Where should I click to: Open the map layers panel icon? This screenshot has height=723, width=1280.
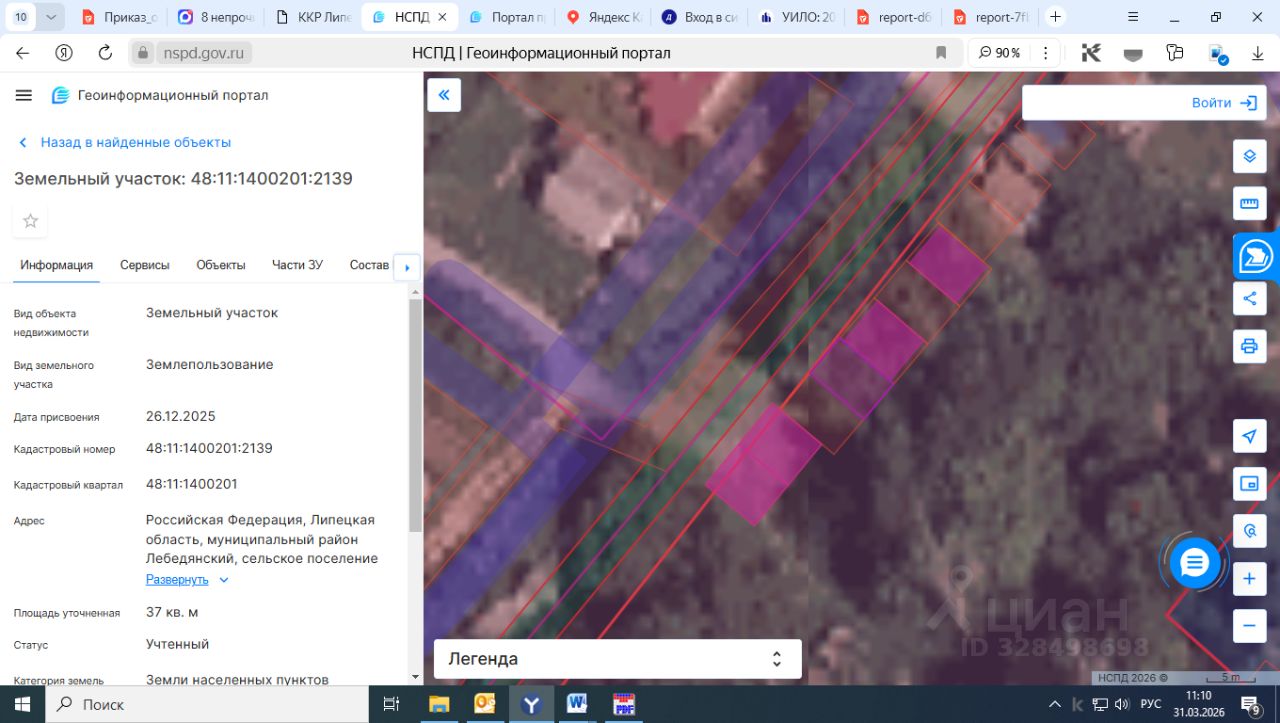click(1249, 157)
